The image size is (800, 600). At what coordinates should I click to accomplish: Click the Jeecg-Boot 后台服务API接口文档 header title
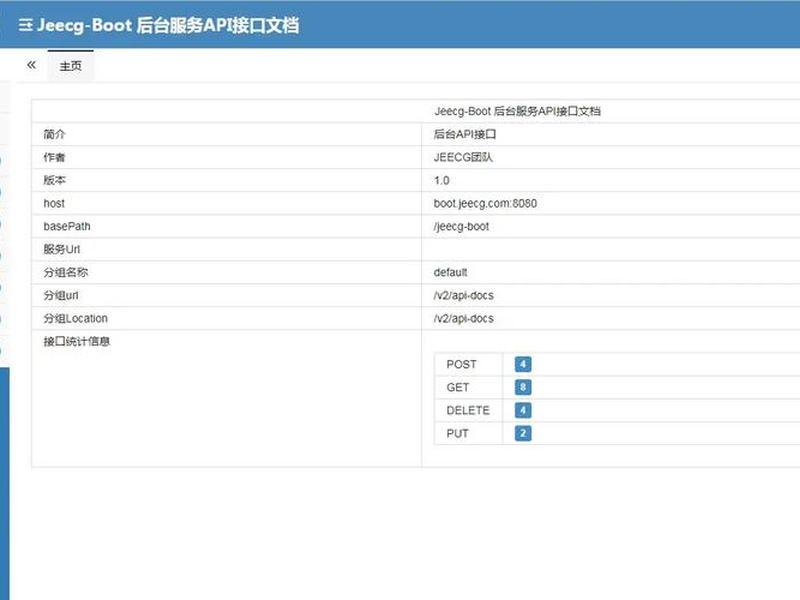(x=168, y=25)
